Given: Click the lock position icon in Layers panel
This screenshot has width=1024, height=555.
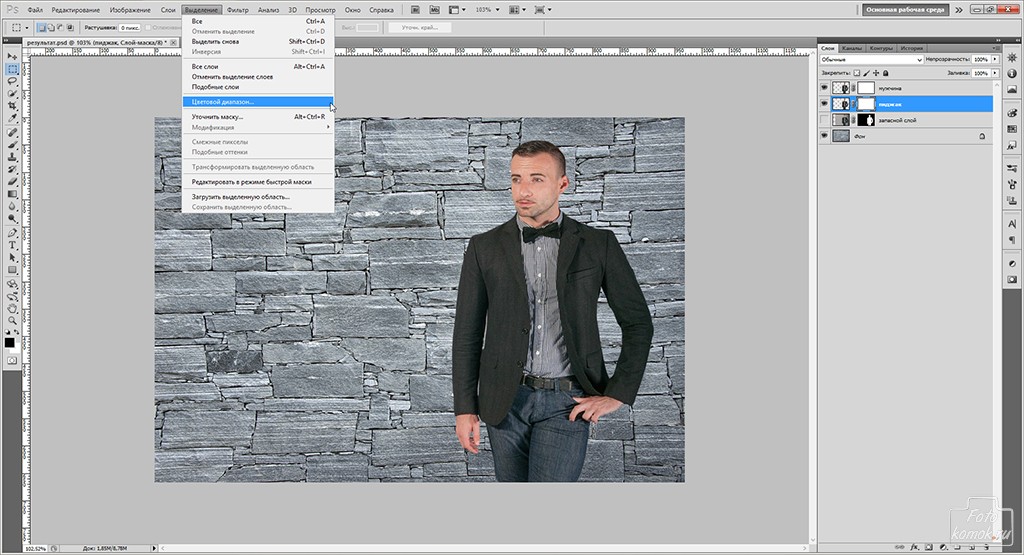Looking at the screenshot, I should (x=876, y=73).
